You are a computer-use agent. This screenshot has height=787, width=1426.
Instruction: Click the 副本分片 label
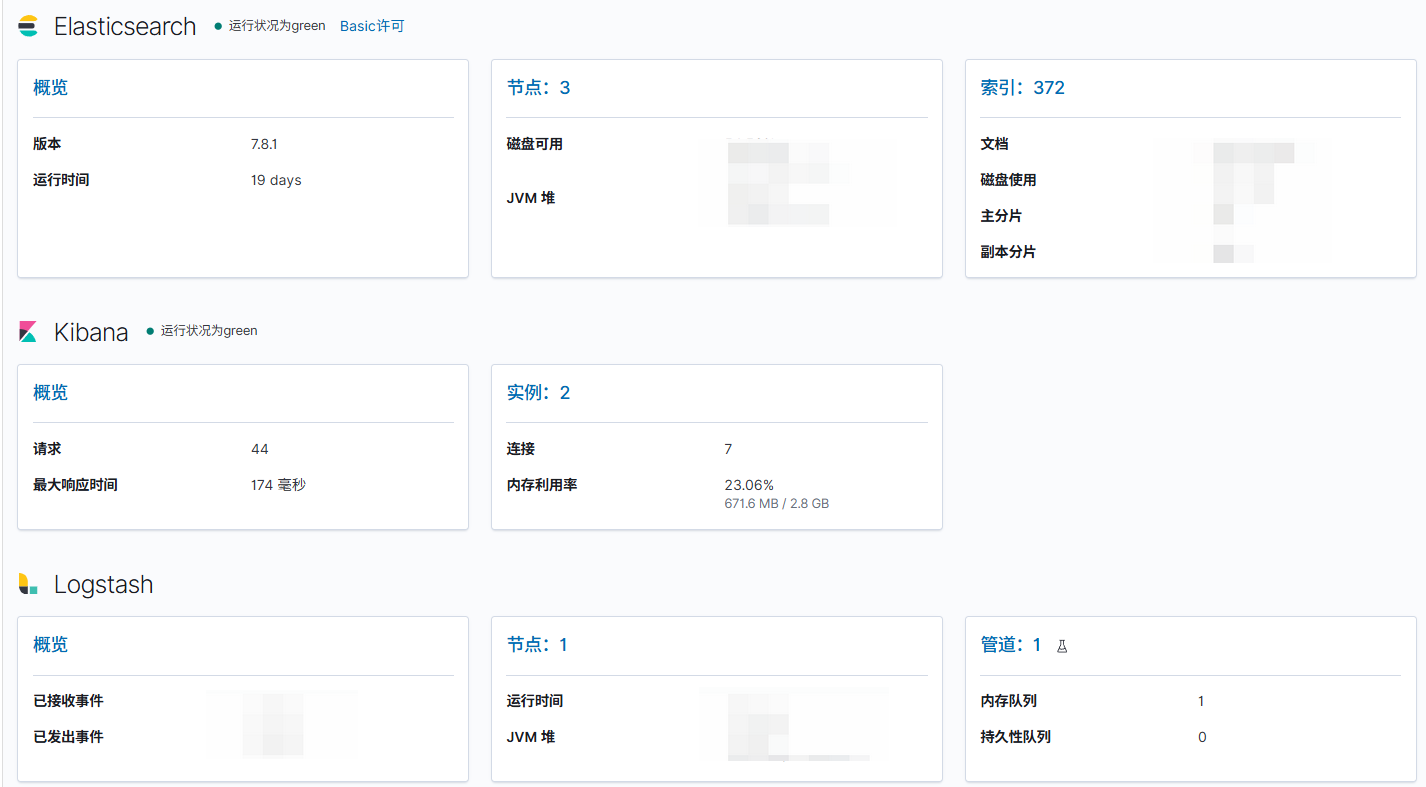1008,252
